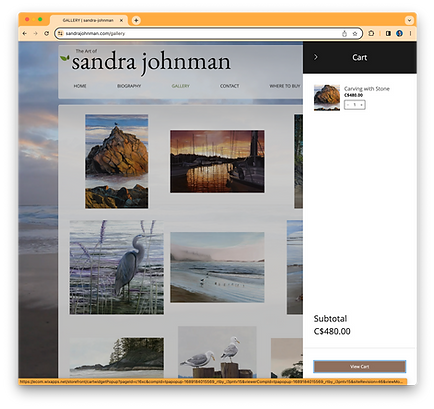This screenshot has width=434, height=409.
Task: Open site info icon in address bar
Action: click(x=60, y=33)
